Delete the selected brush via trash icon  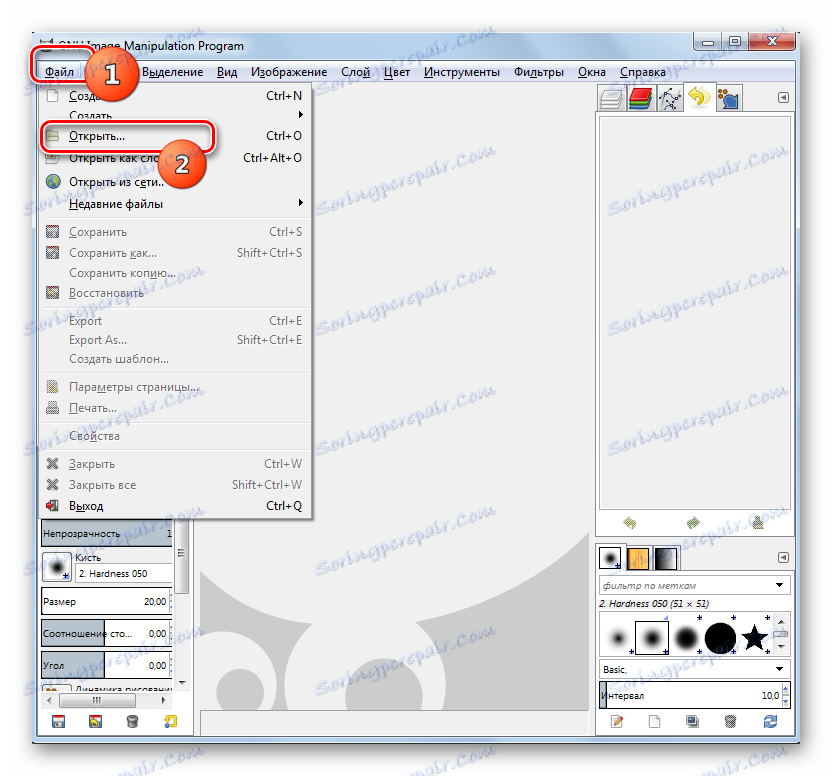[731, 721]
